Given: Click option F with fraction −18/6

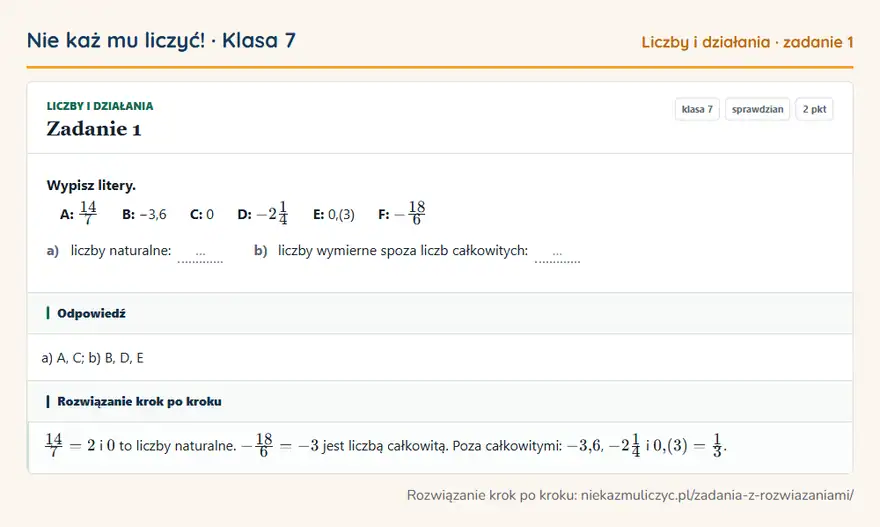Looking at the screenshot, I should pos(402,214).
